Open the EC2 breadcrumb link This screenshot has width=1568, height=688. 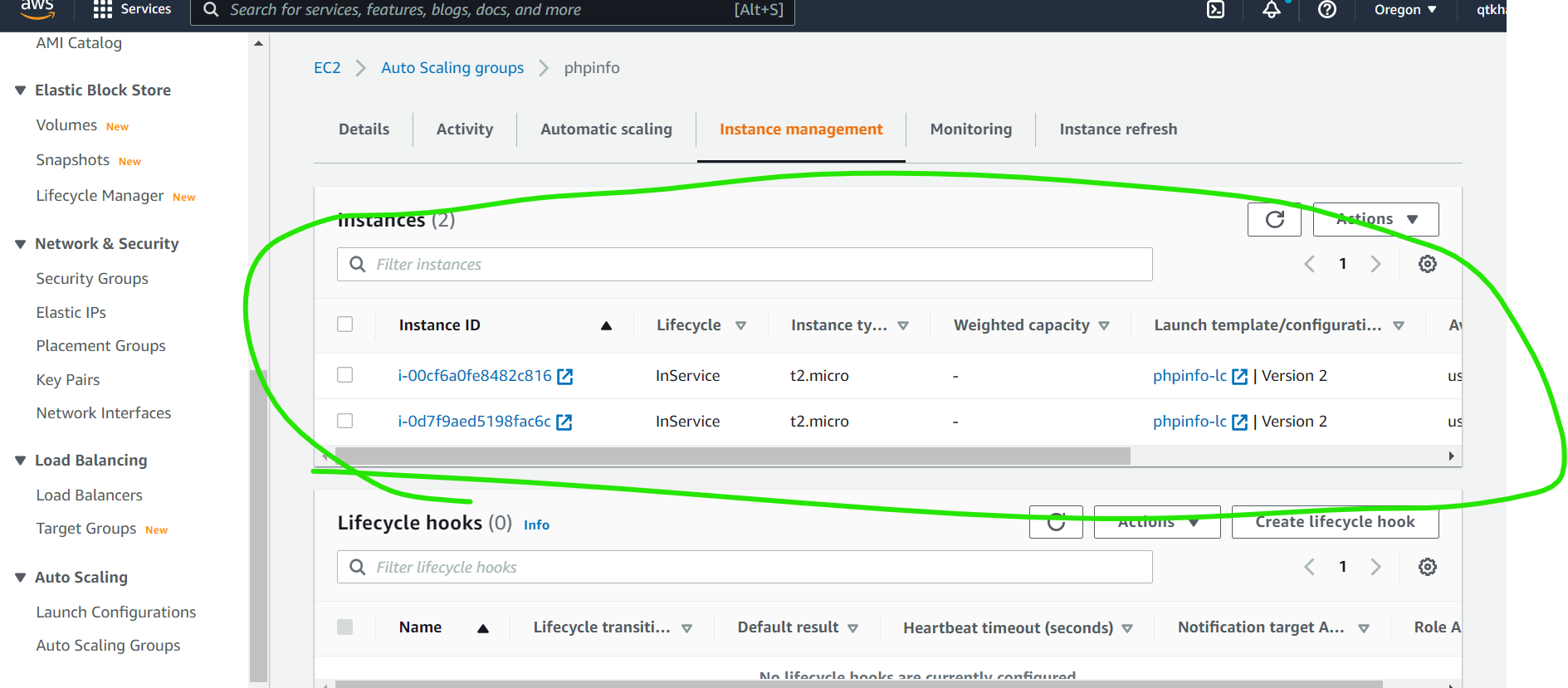click(x=327, y=68)
